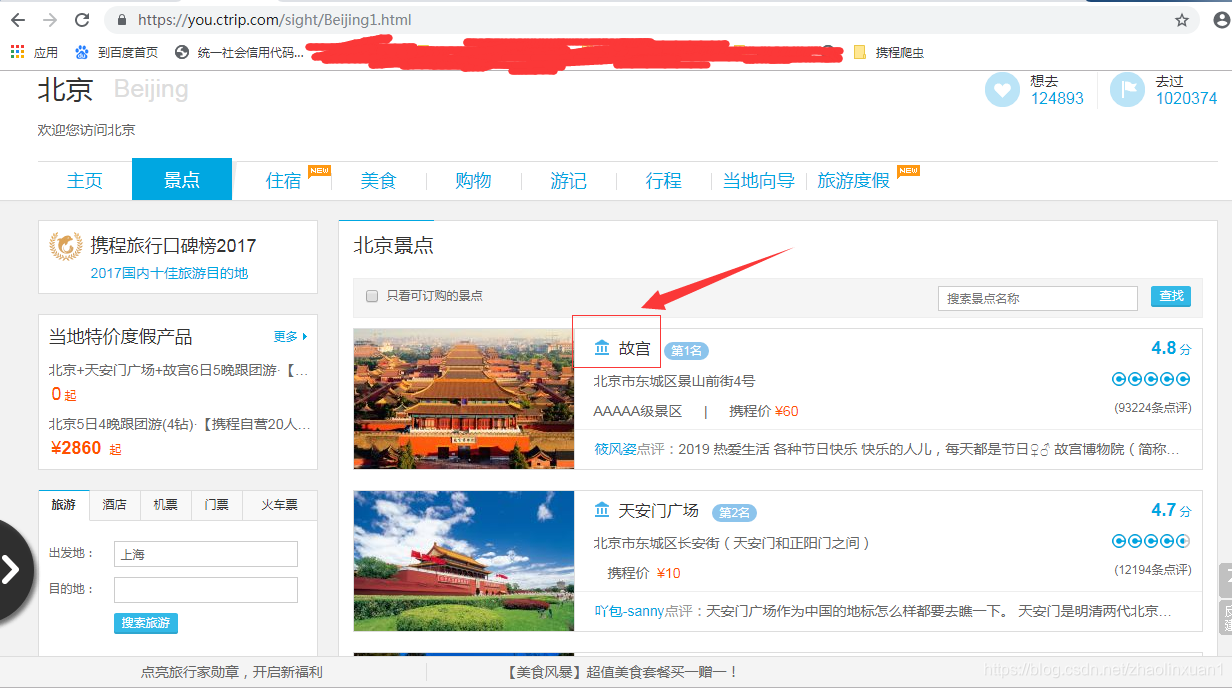The height and width of the screenshot is (688, 1232).
Task: Click the flag 去过 icon
Action: 1127,90
